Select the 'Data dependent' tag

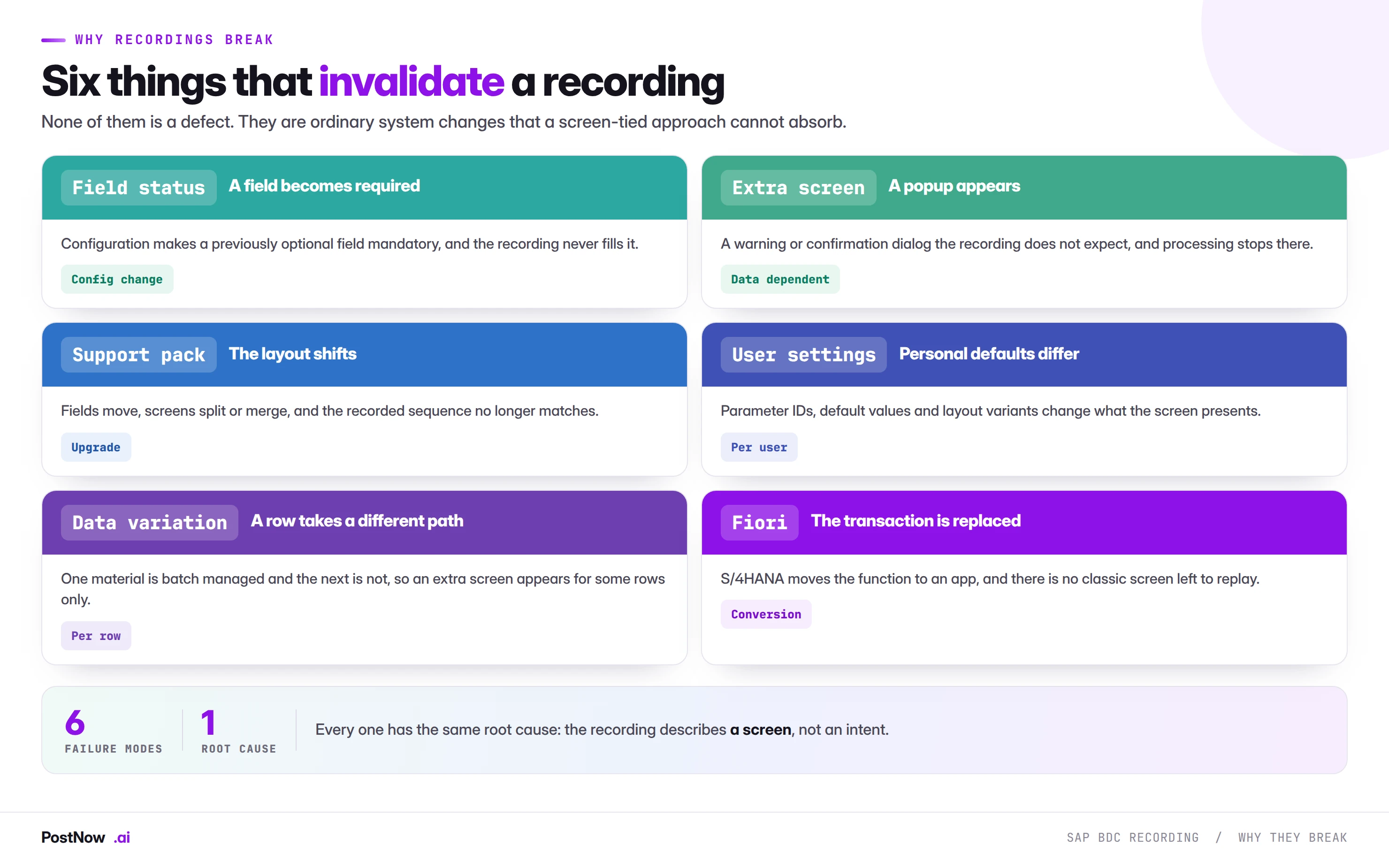780,279
